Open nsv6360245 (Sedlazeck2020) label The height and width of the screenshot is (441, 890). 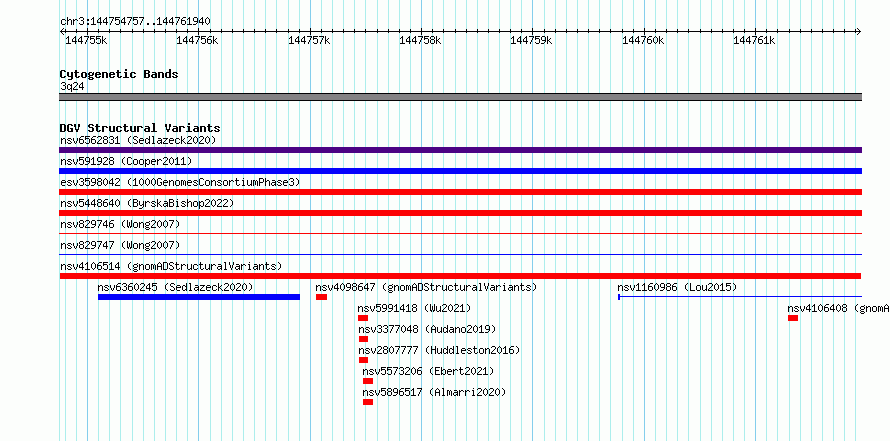175,287
